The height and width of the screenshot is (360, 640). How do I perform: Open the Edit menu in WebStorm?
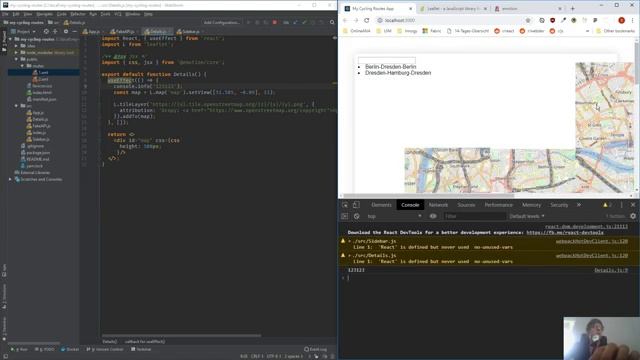16,14
